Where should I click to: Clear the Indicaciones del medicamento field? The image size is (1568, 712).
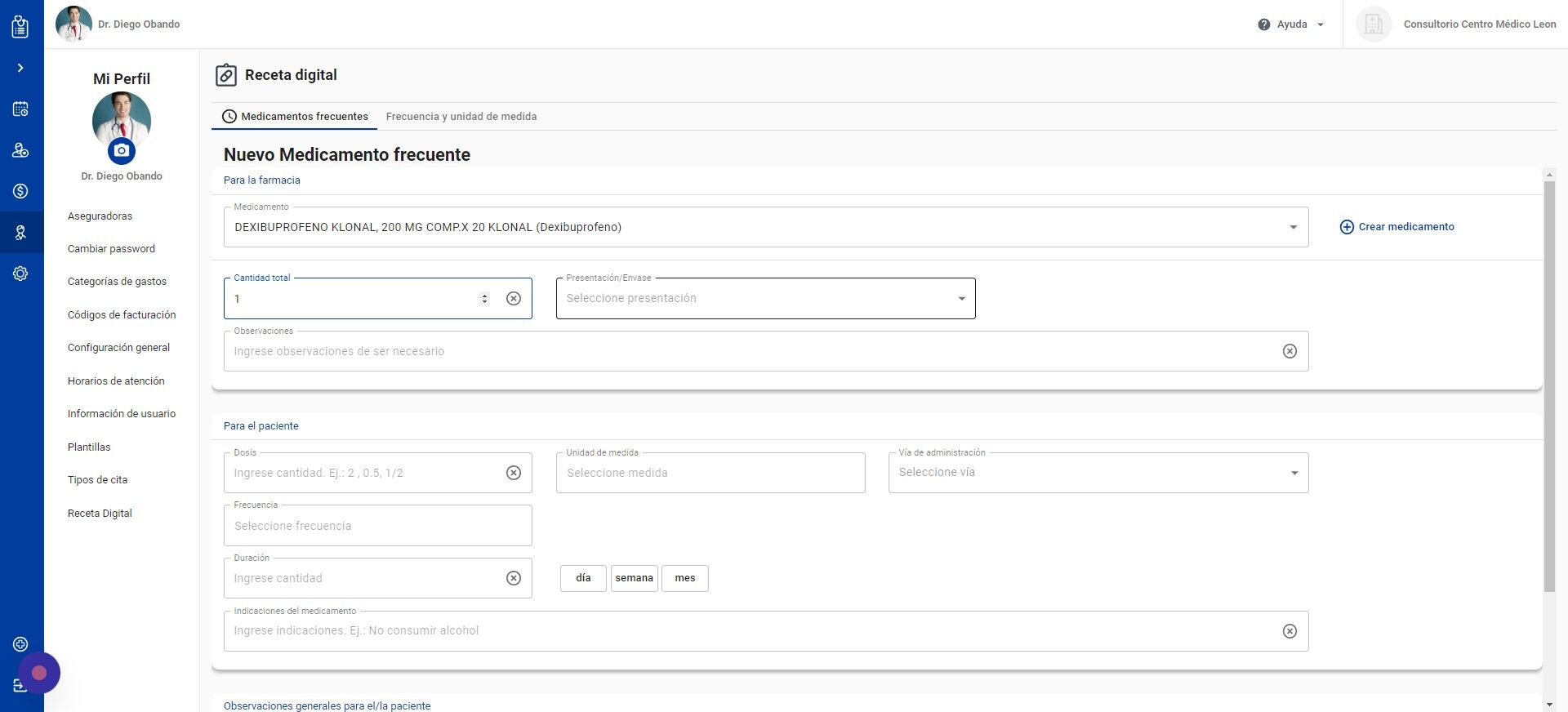1290,631
